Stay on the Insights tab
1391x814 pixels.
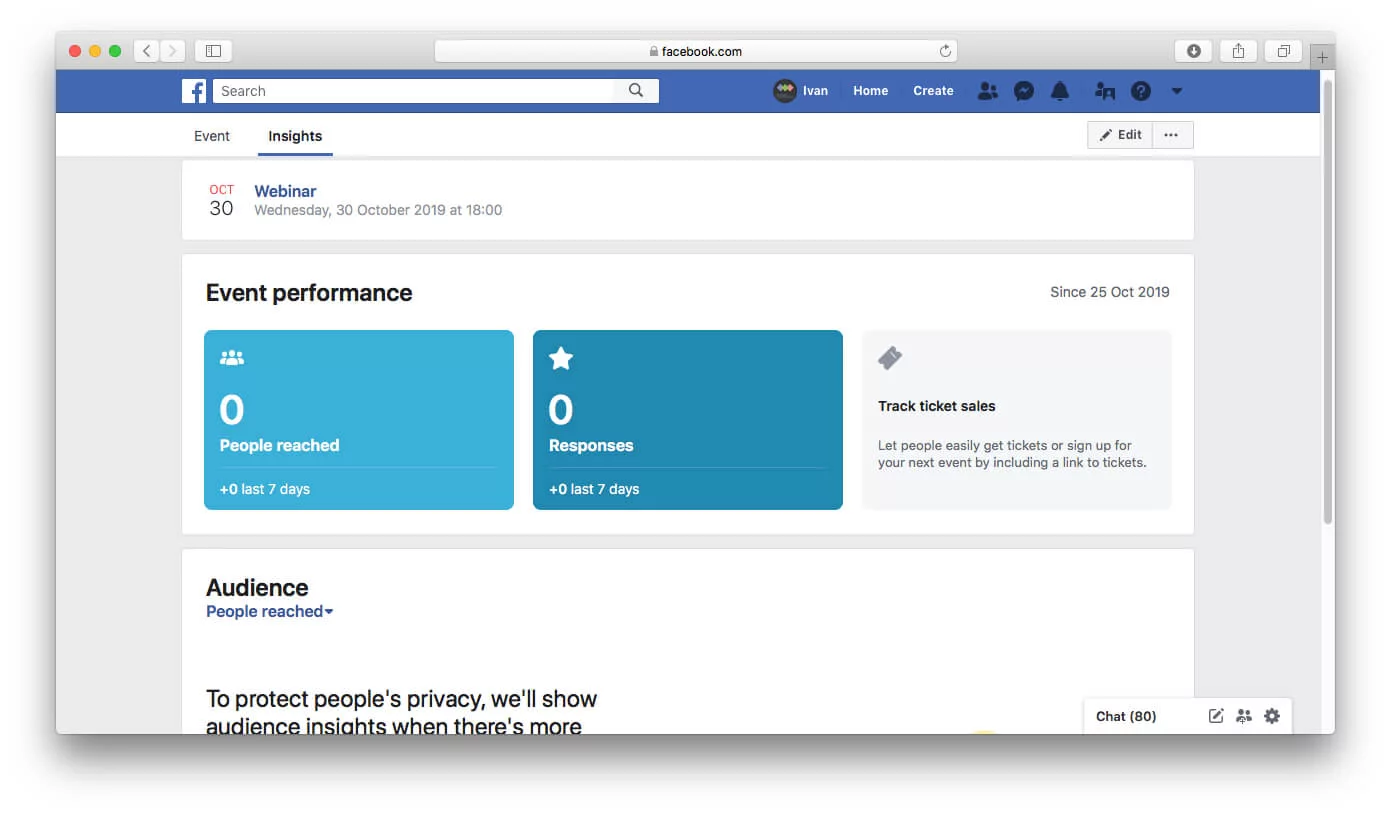294,136
